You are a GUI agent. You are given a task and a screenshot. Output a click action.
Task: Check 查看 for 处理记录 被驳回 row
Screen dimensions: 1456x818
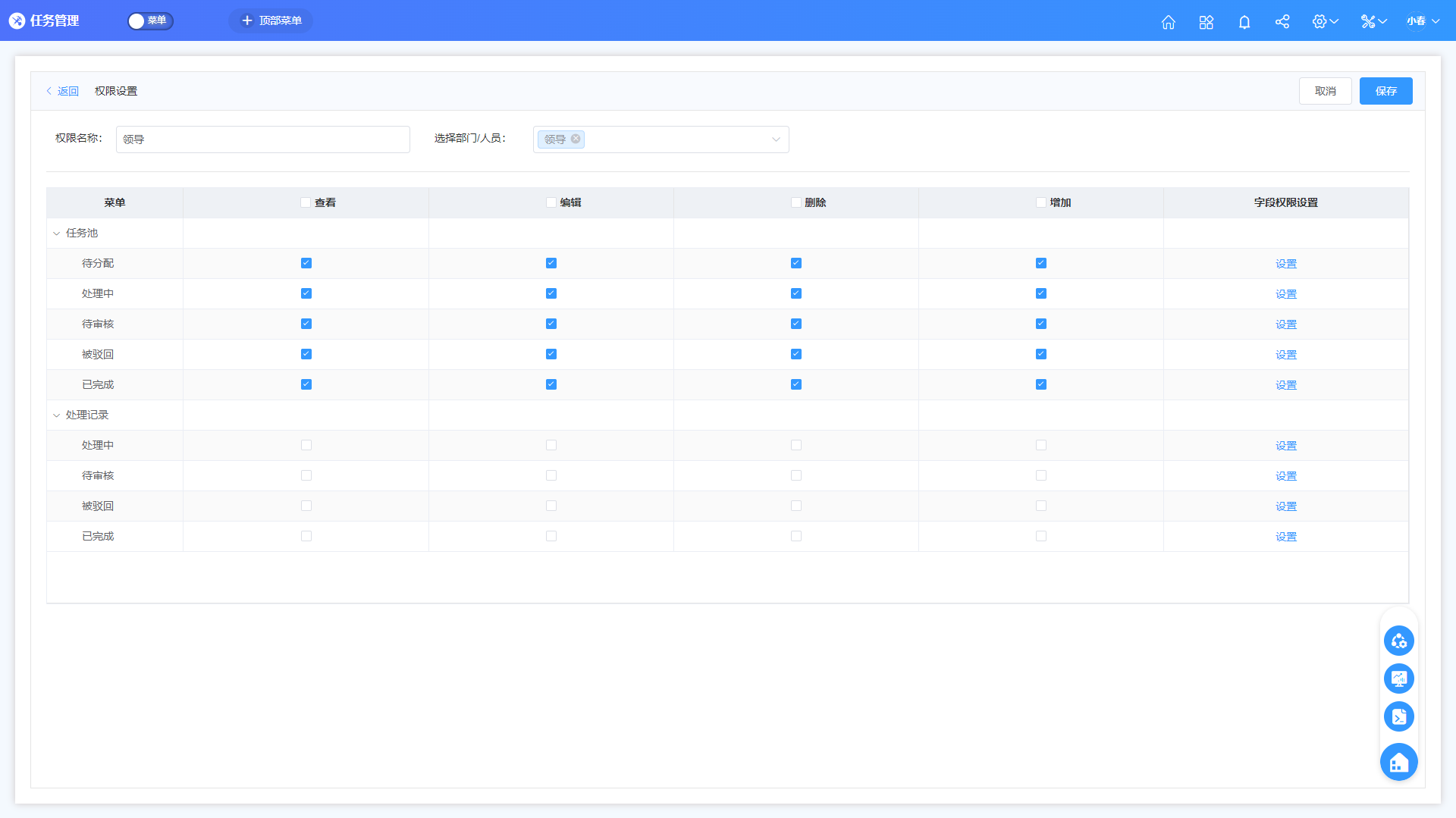point(306,506)
